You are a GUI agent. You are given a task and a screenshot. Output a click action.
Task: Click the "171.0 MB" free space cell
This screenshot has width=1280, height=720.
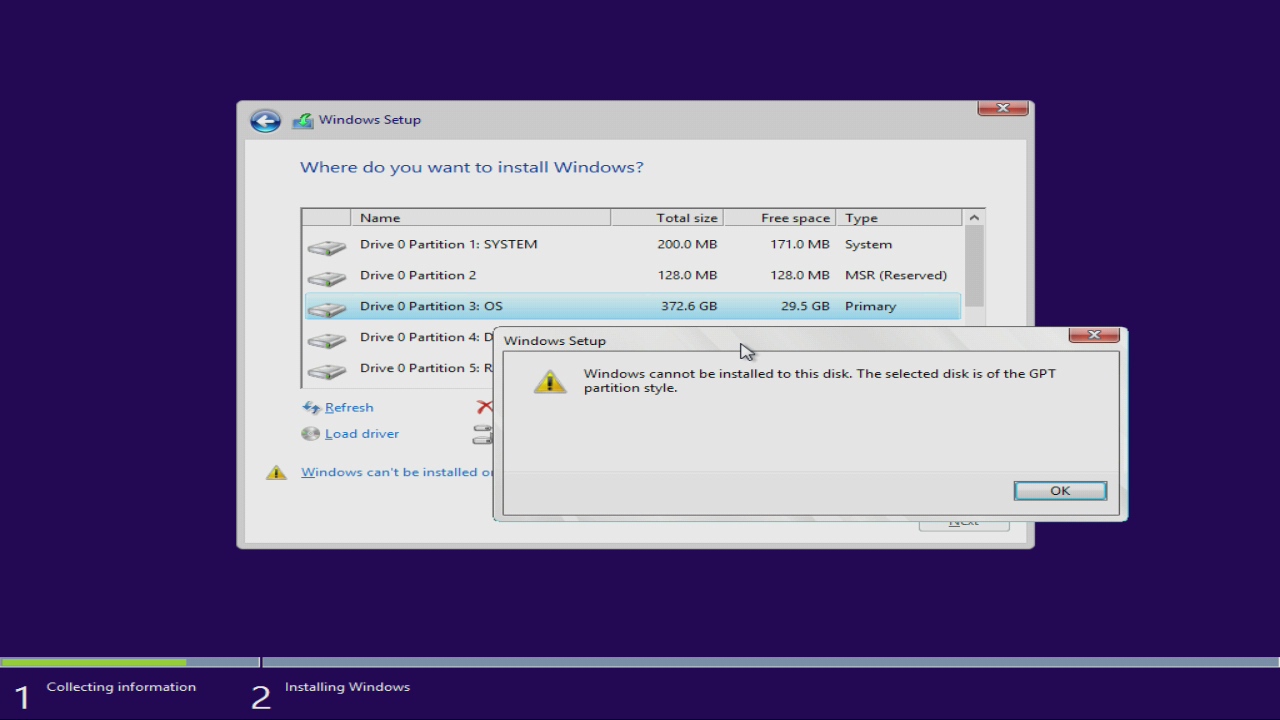click(800, 244)
